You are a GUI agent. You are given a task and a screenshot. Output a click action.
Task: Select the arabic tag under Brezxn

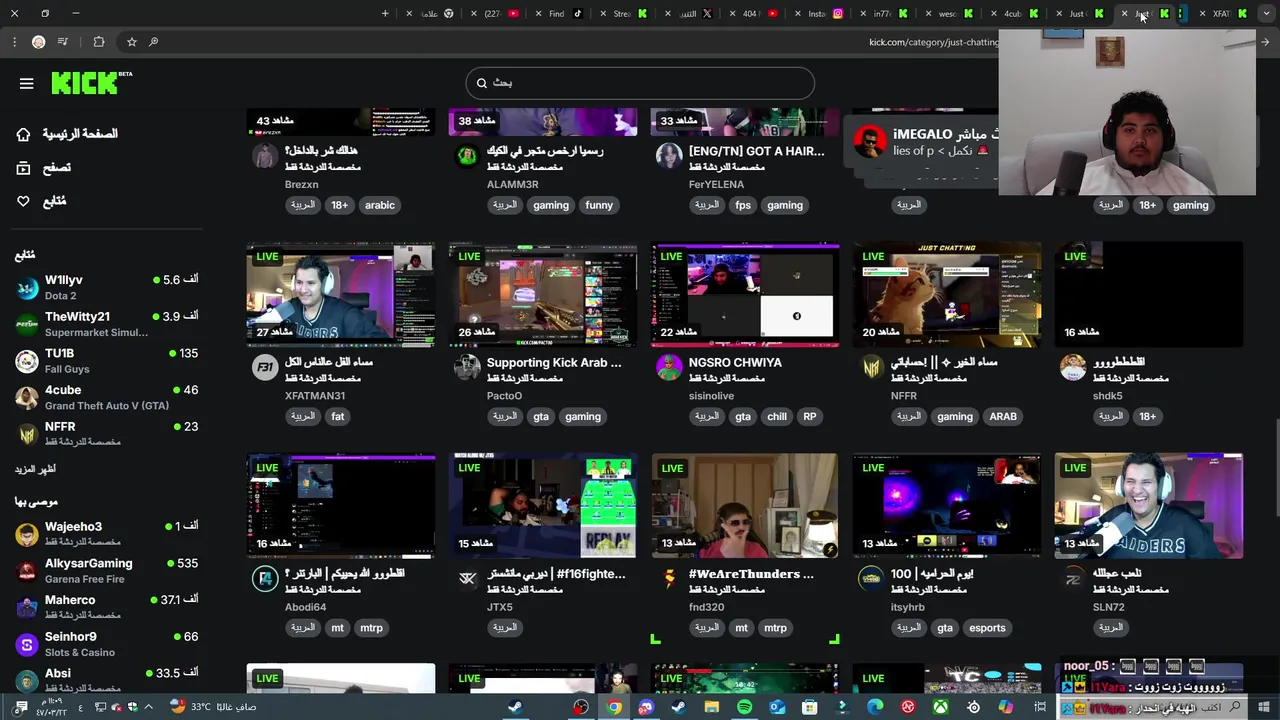(x=380, y=205)
